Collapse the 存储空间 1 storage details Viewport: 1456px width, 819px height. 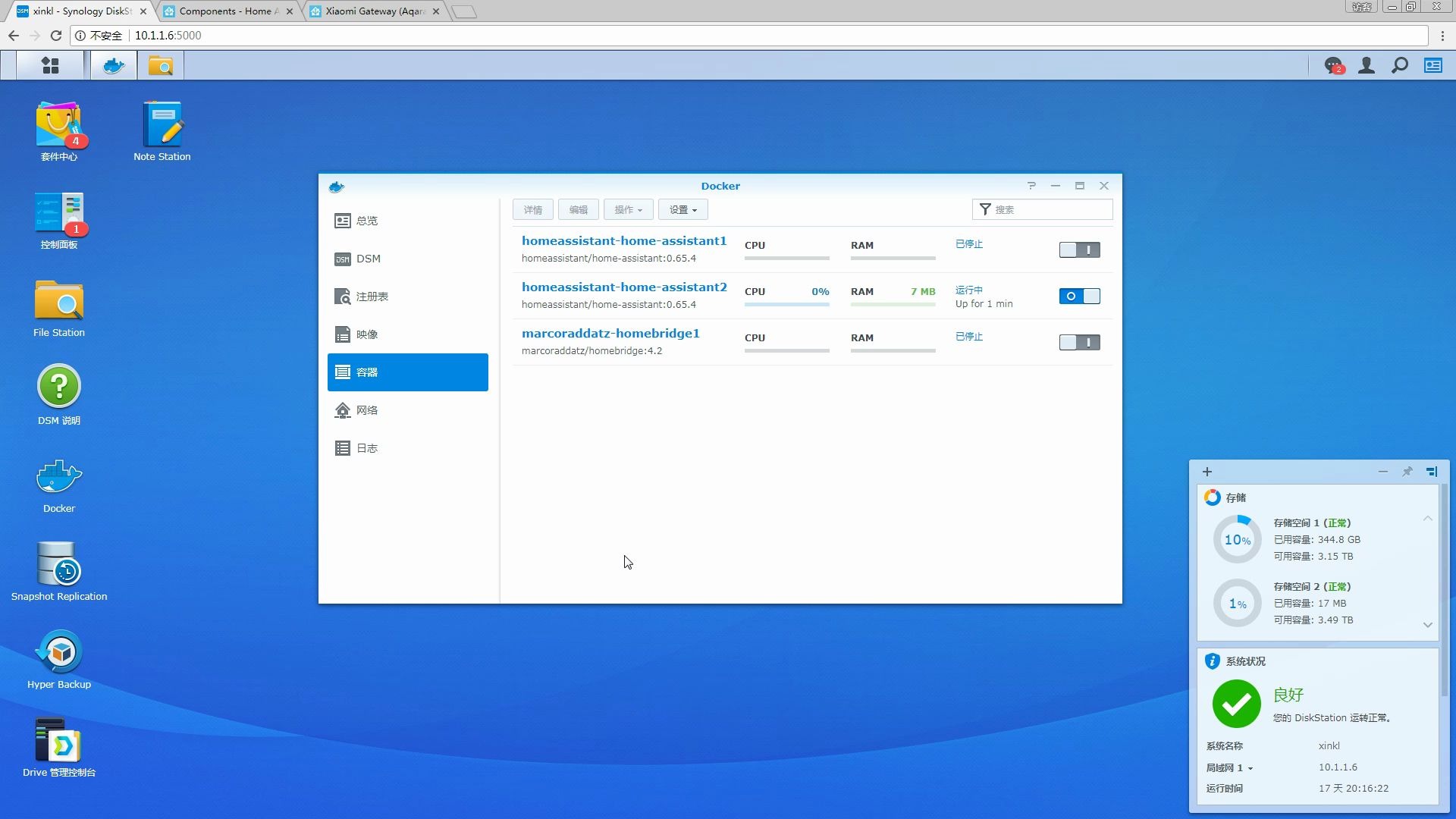[x=1428, y=518]
